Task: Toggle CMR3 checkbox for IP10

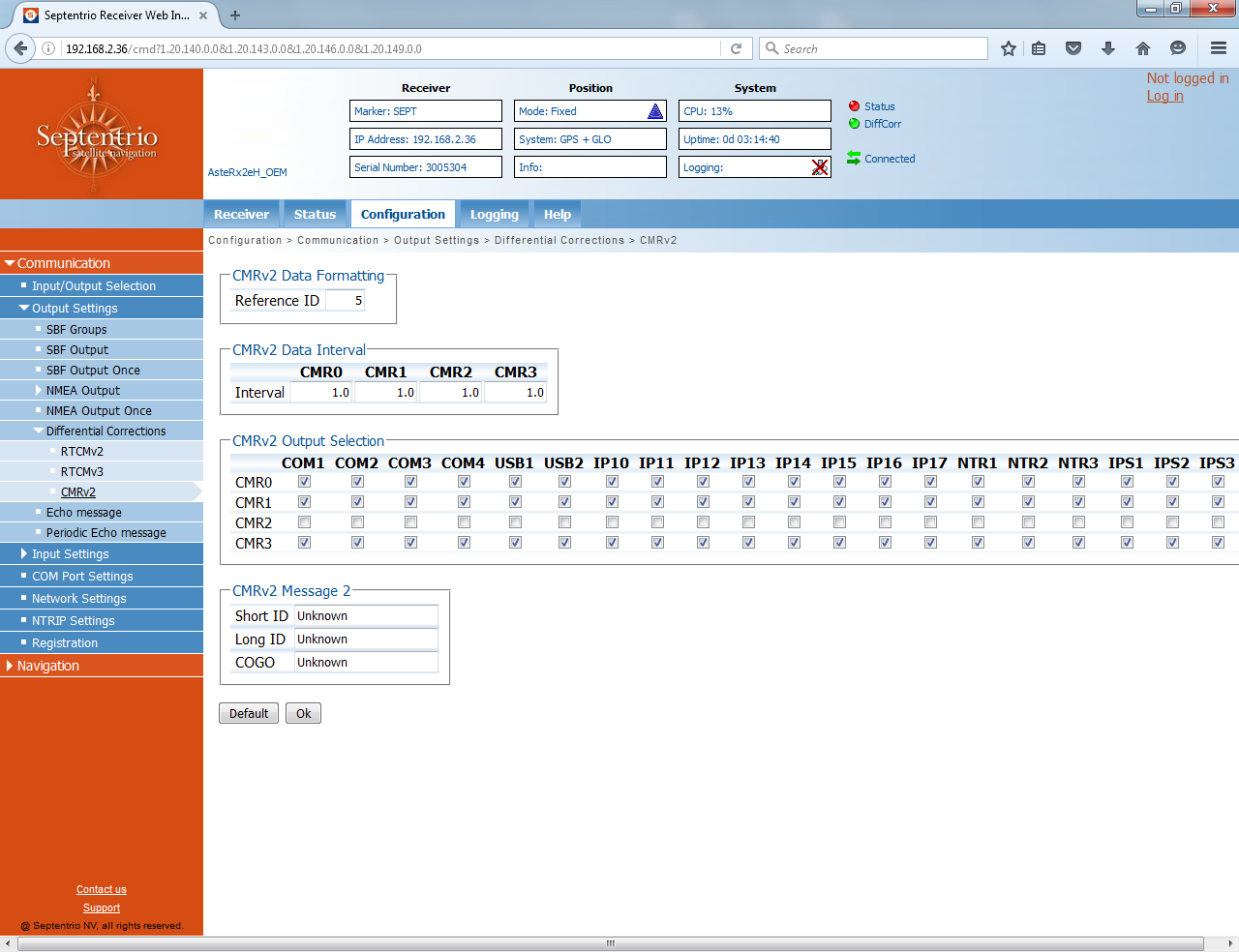Action: click(x=612, y=543)
